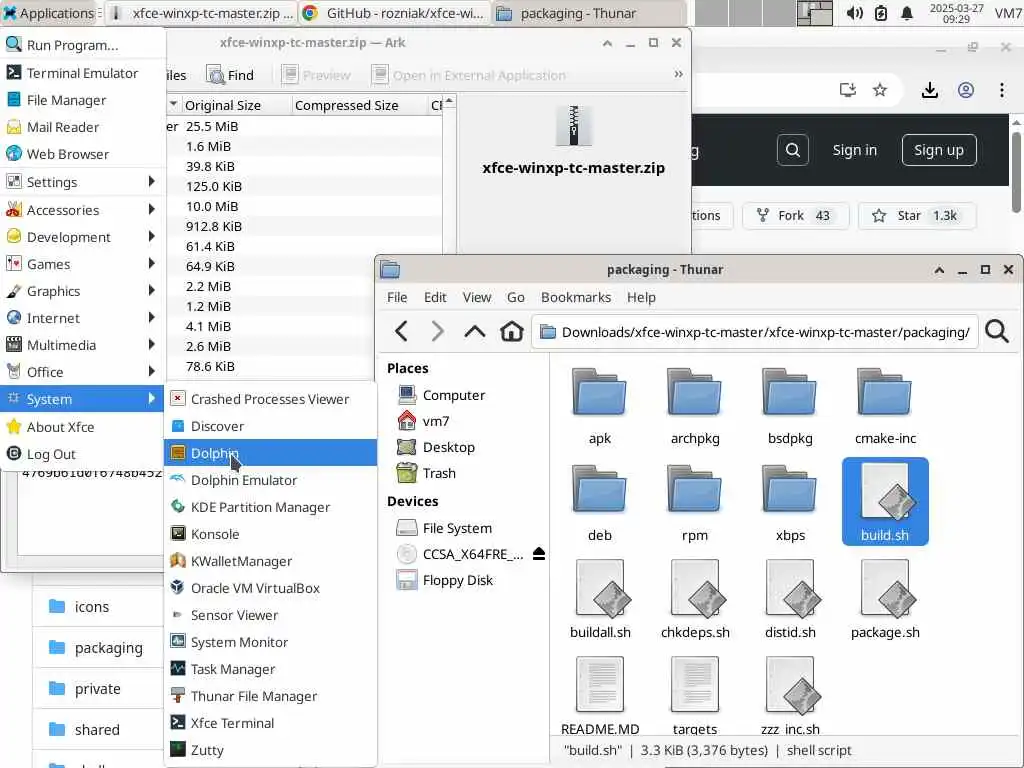Screen dimensions: 1024x768
Task: Expand Internet submenu
Action: click(x=82, y=317)
